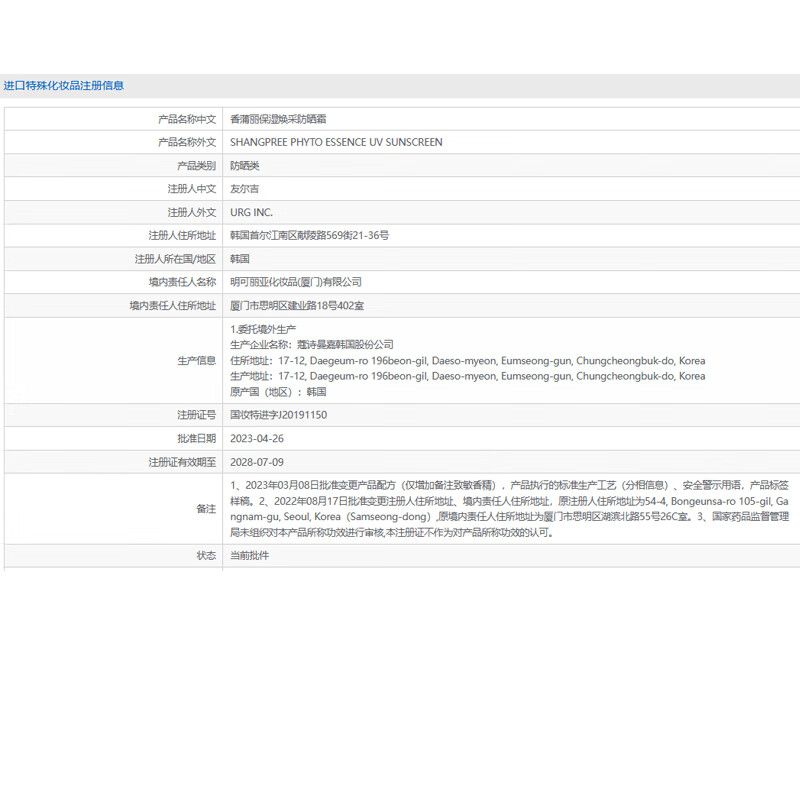This screenshot has width=800, height=800.
Task: Click the remark line starting ngnam-gu, Seoul, Korea
Action: [x=509, y=517]
